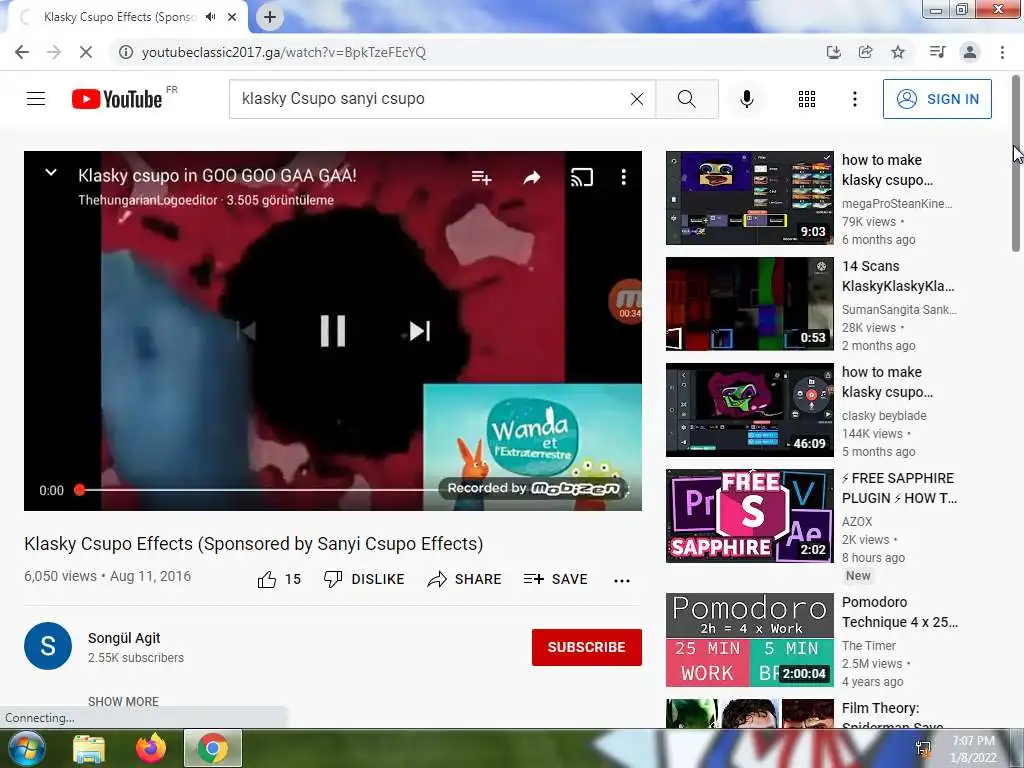Open The Timer channel name
Image resolution: width=1024 pixels, height=768 pixels.
click(869, 645)
